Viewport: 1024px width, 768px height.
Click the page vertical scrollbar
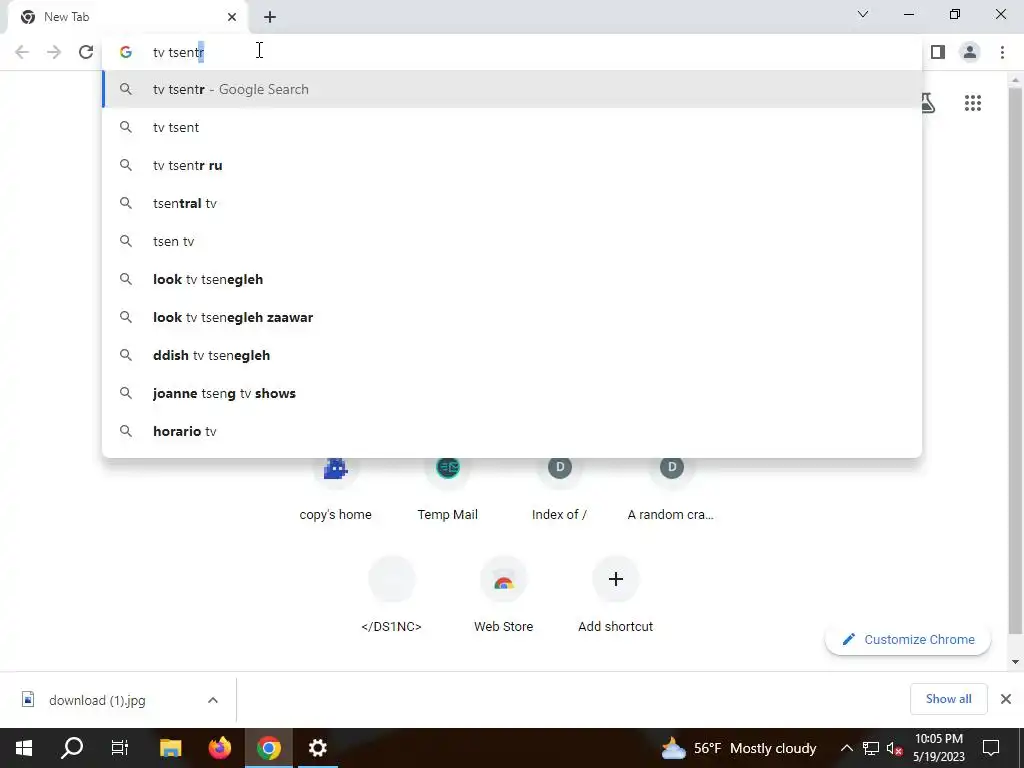pos(1015,359)
